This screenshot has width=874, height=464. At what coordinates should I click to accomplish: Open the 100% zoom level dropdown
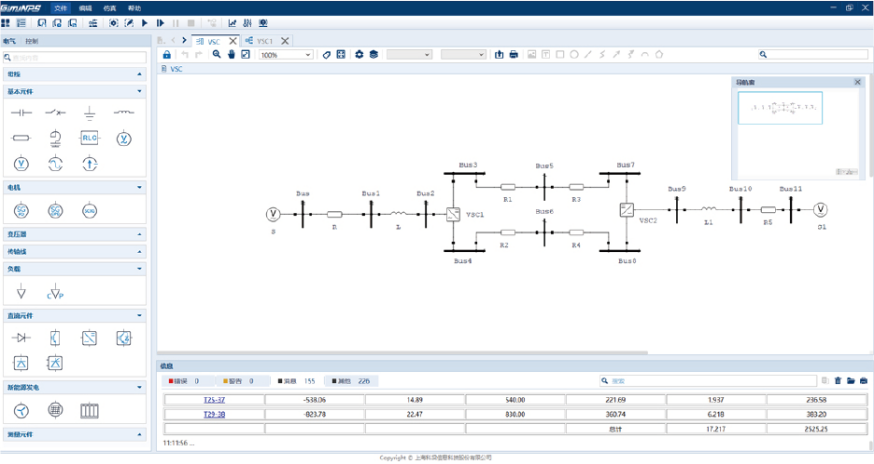coord(285,54)
